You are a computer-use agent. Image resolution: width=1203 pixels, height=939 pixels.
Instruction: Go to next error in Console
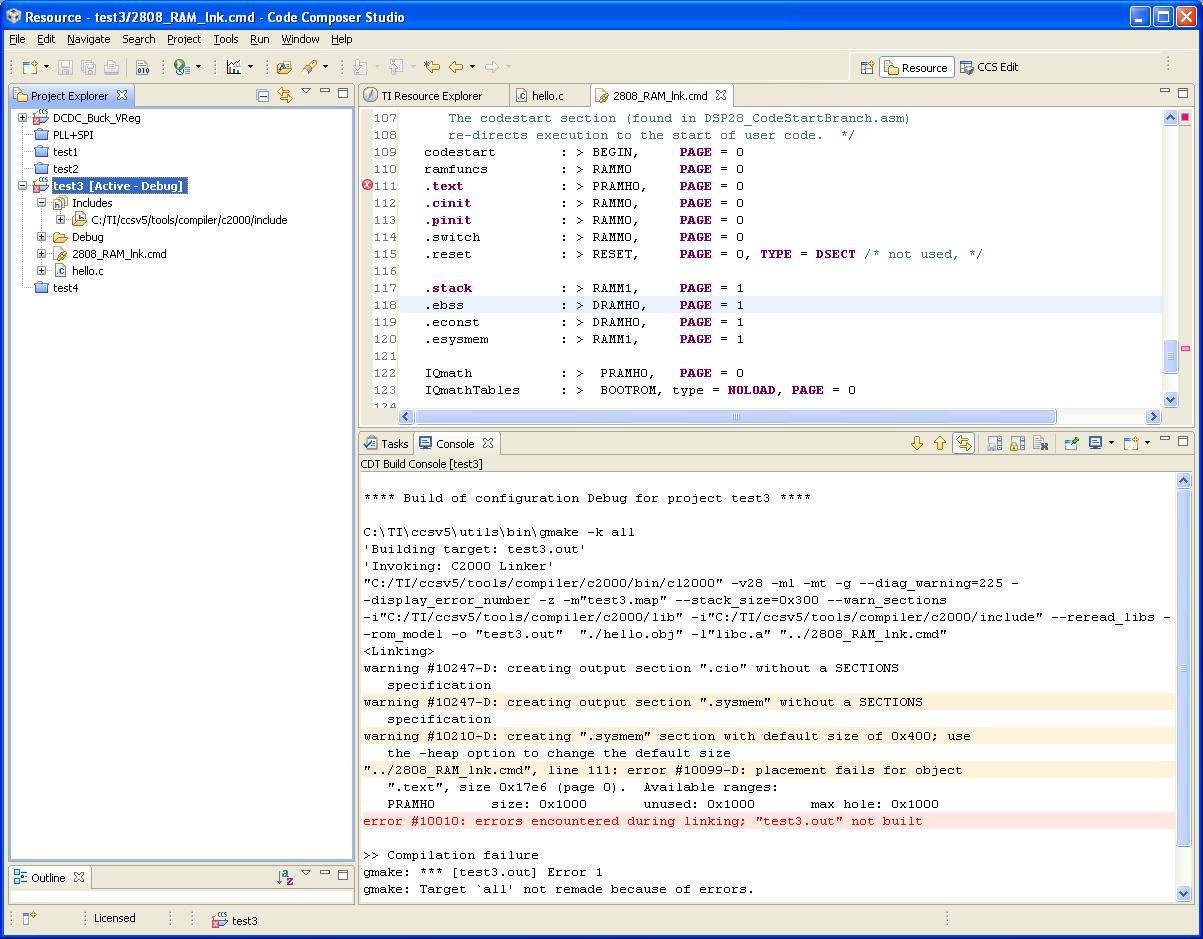pyautogui.click(x=917, y=443)
